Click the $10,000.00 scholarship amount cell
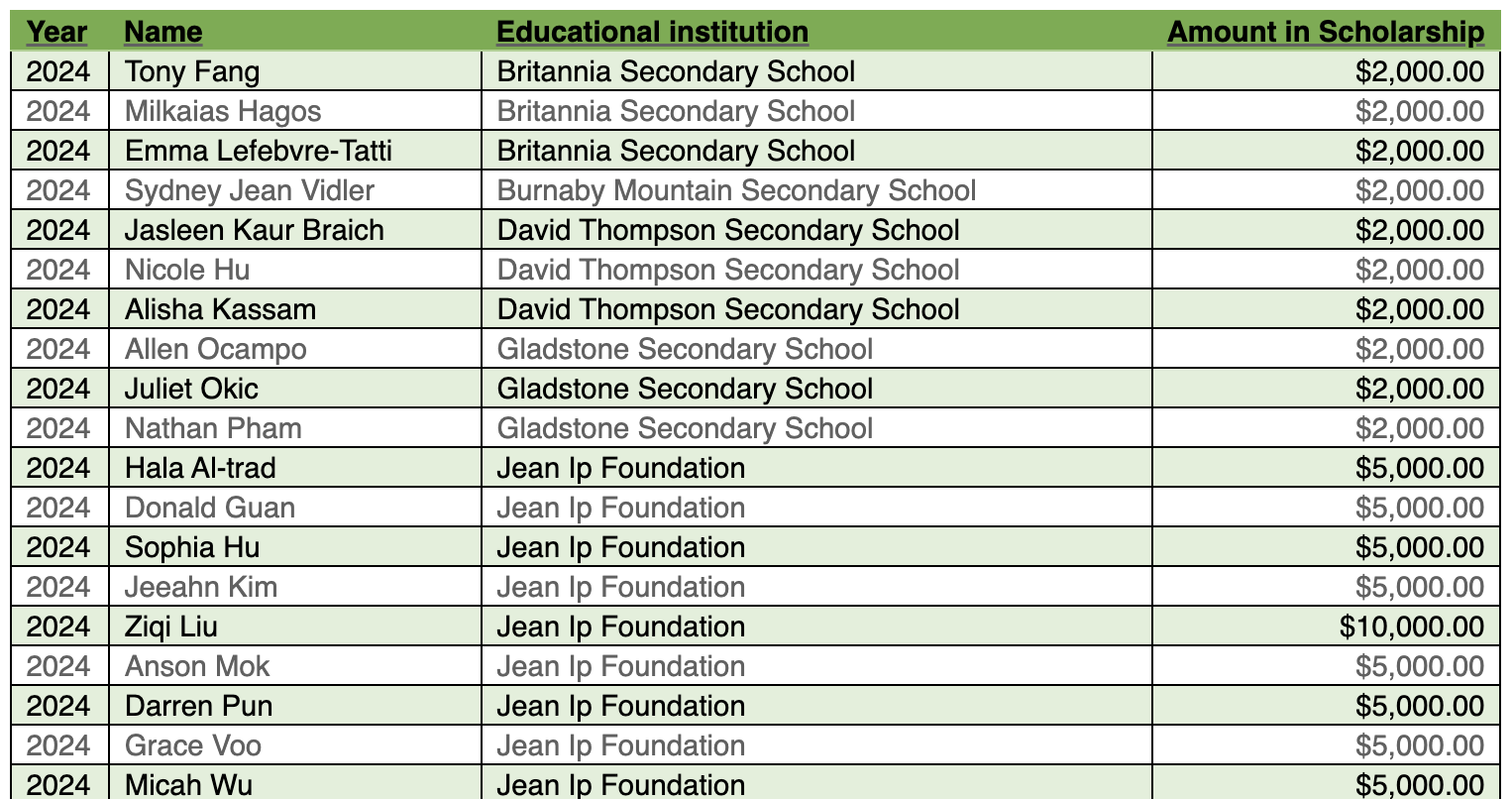This screenshot has height=799, width=1512. (x=1411, y=627)
